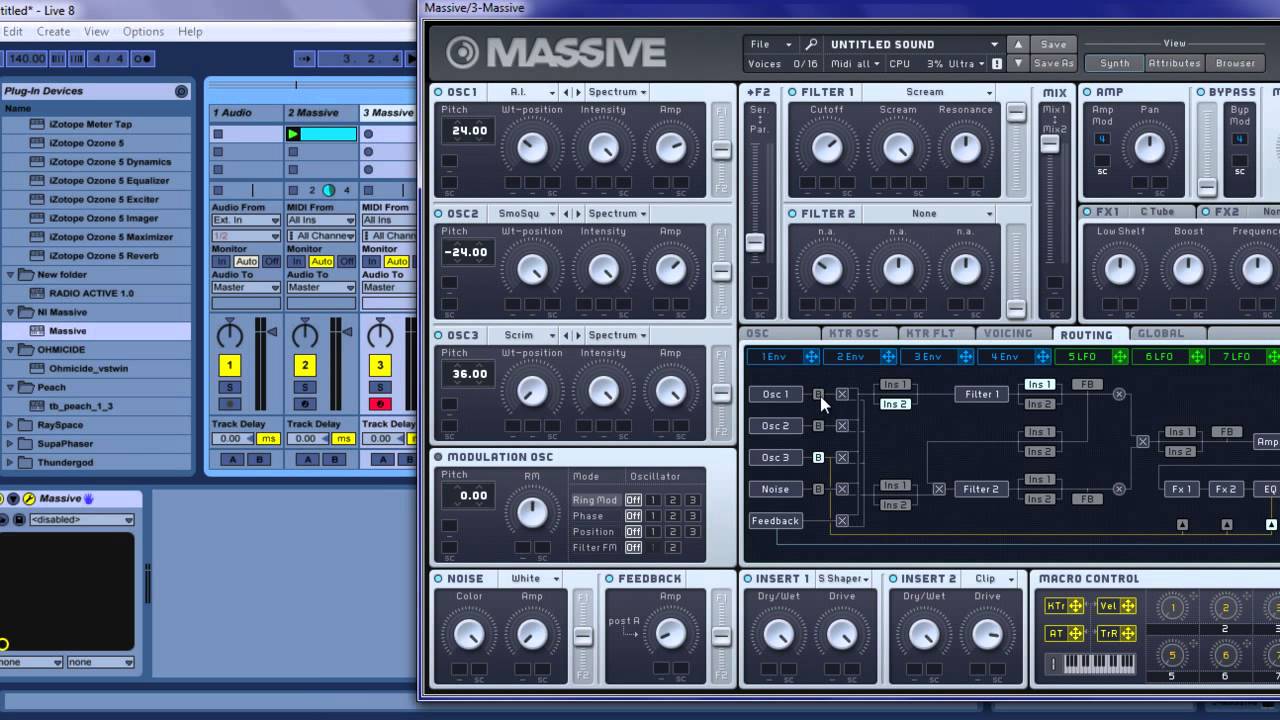
Task: Toggle the Feedback section power button
Action: (x=610, y=579)
